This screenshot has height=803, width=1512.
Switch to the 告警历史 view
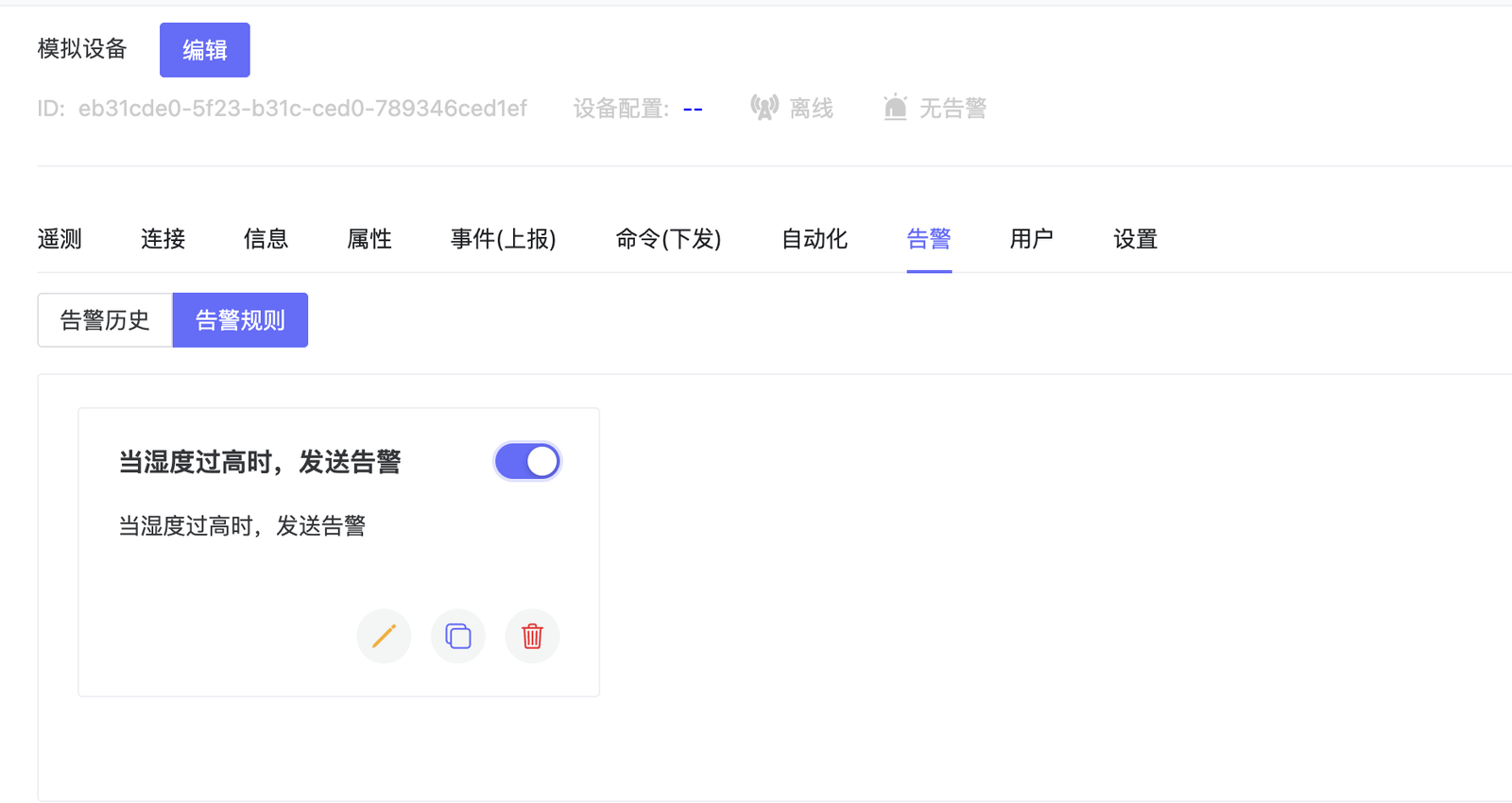[x=105, y=320]
